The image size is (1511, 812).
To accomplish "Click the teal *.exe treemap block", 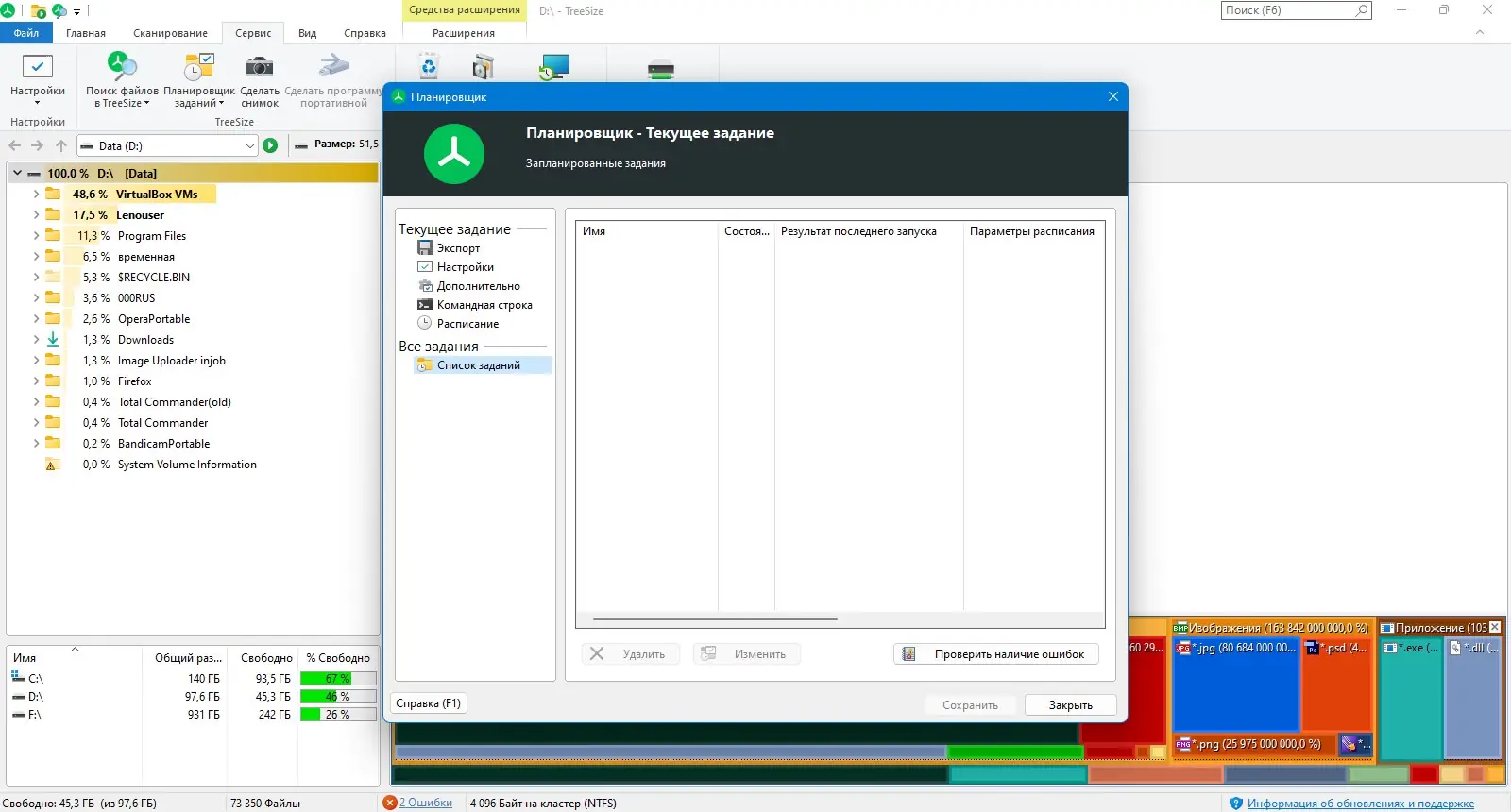I will (x=1411, y=699).
